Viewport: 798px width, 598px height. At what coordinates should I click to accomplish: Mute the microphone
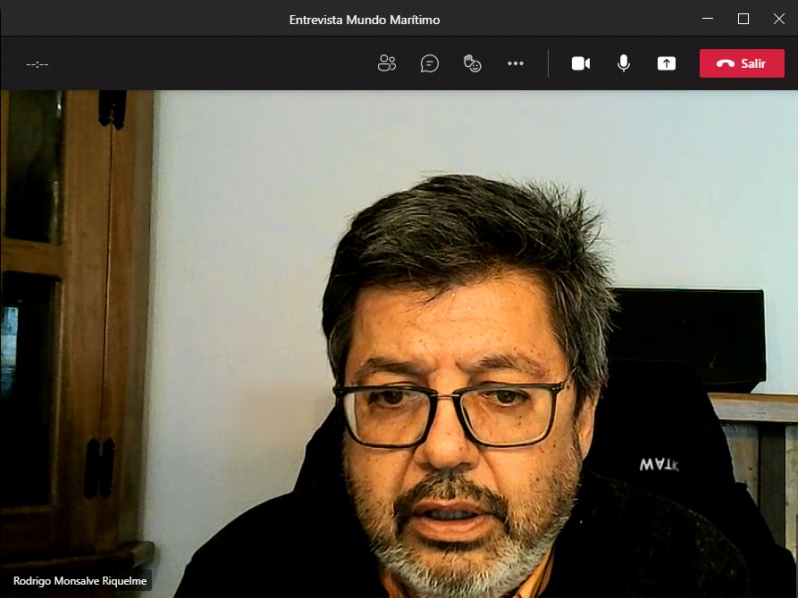click(x=624, y=63)
